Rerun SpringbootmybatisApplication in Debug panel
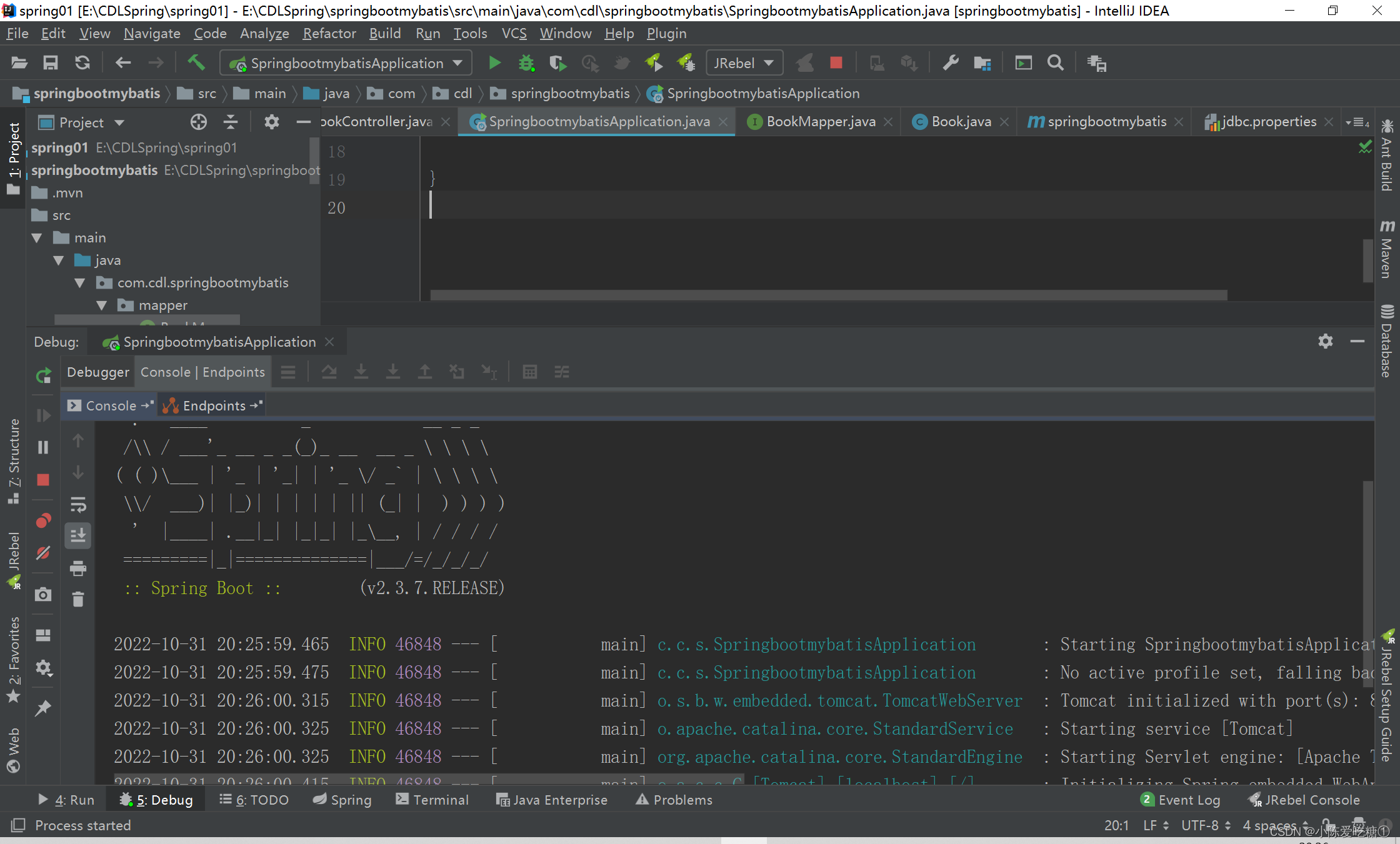This screenshot has height=844, width=1400. [43, 375]
